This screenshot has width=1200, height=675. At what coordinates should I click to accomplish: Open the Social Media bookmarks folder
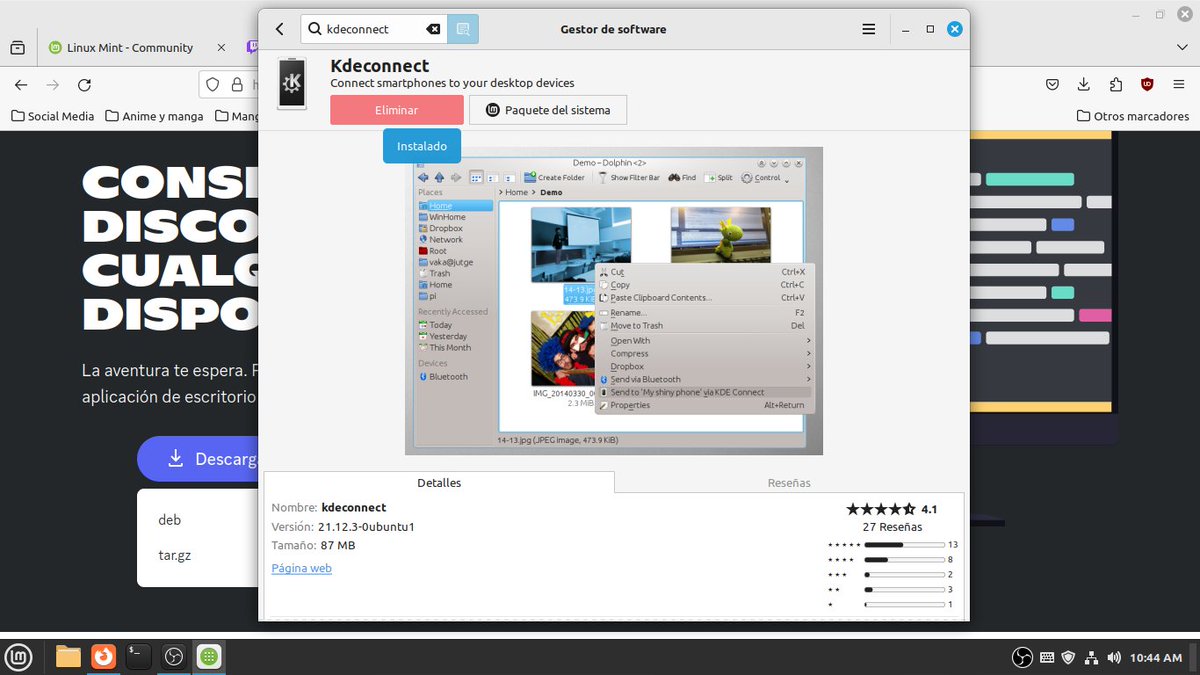click(53, 116)
